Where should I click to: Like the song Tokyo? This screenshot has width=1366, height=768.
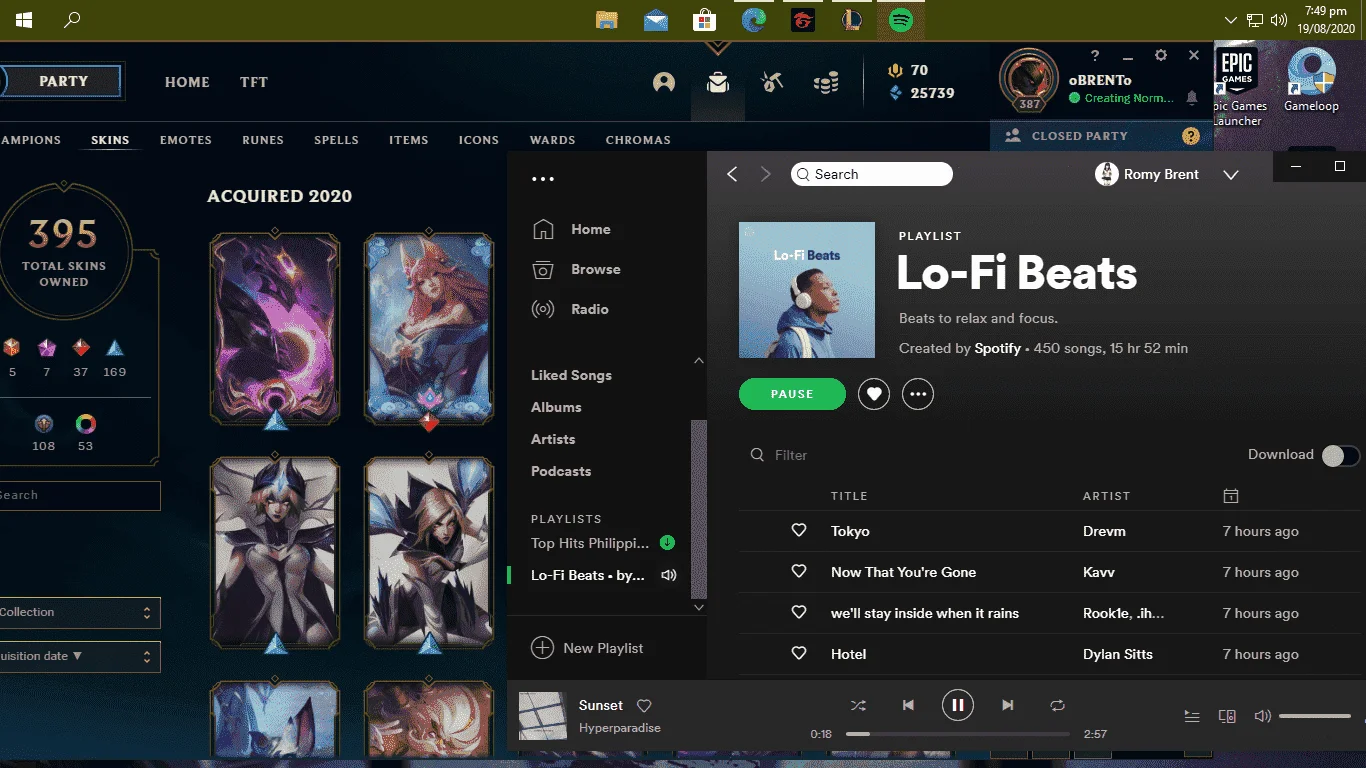[799, 531]
